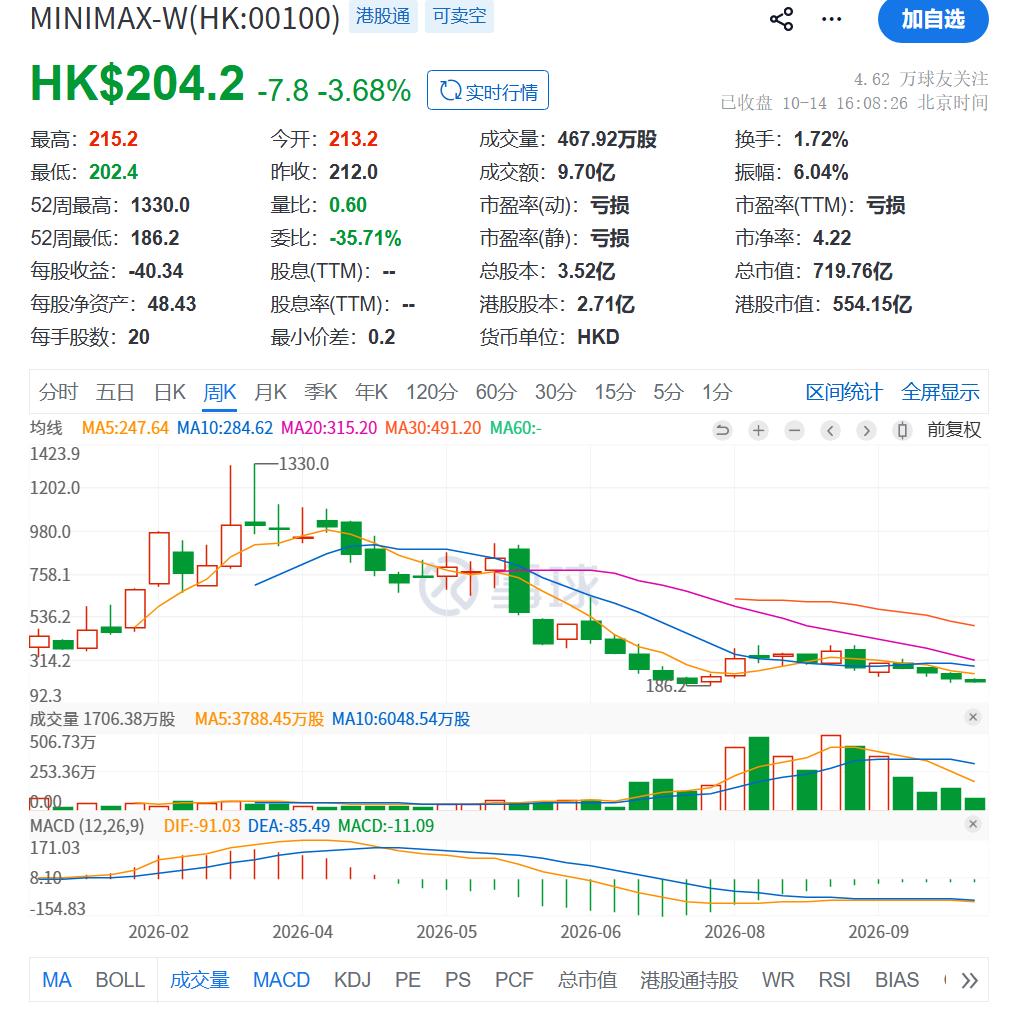
Task: Enable the RSI indicator
Action: pos(834,980)
